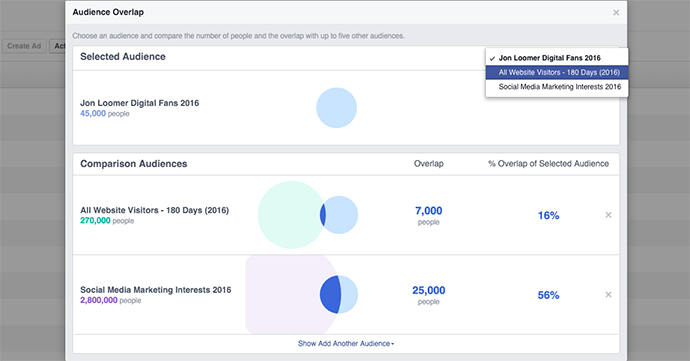Click Create Ad button in background page
The image size is (690, 361).
point(24,46)
